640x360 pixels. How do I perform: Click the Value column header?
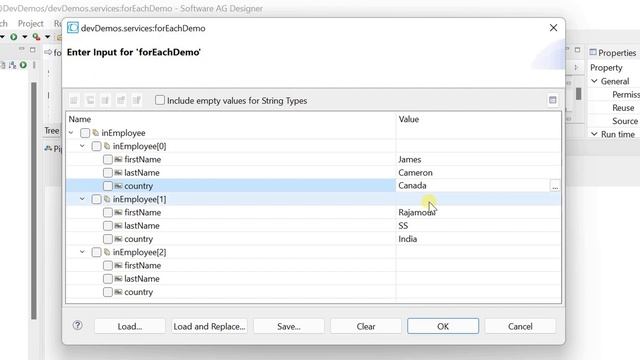point(478,119)
